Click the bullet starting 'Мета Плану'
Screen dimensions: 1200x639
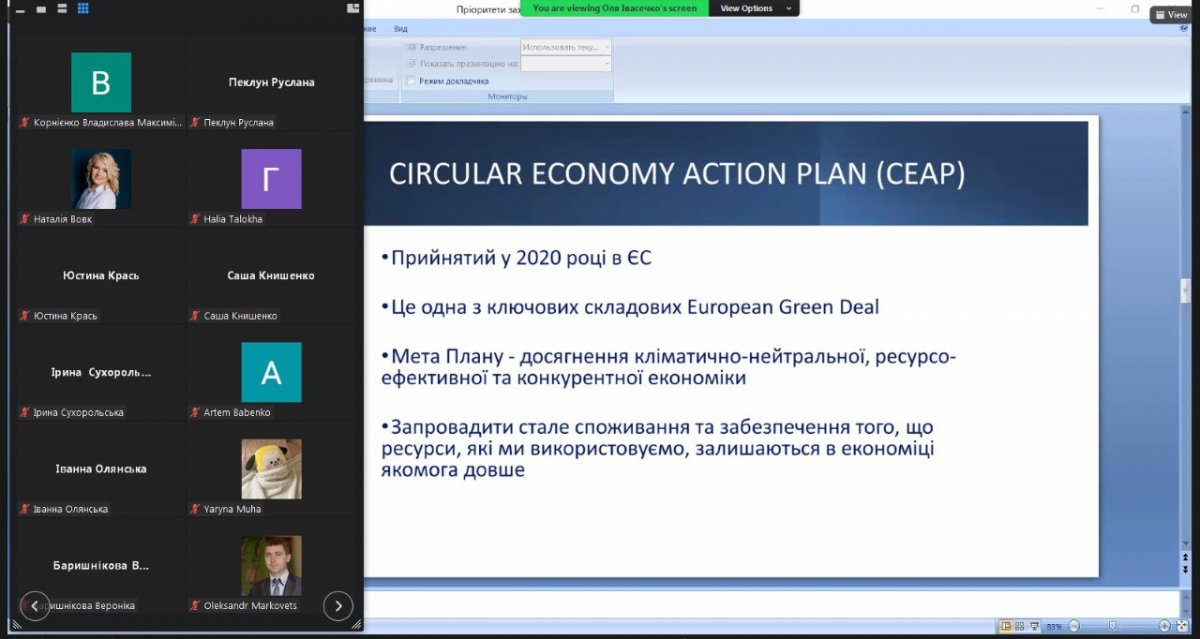pyautogui.click(x=669, y=367)
